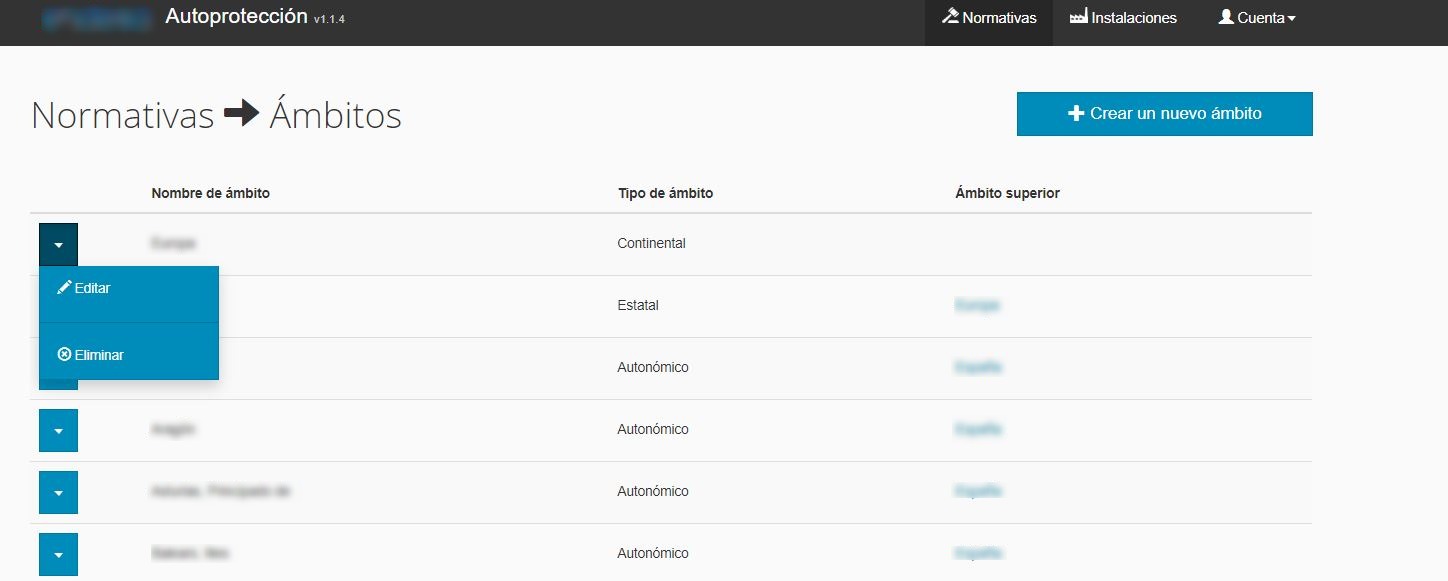Collapse the open dropdown on the Continental row
1448x581 pixels.
pos(59,244)
